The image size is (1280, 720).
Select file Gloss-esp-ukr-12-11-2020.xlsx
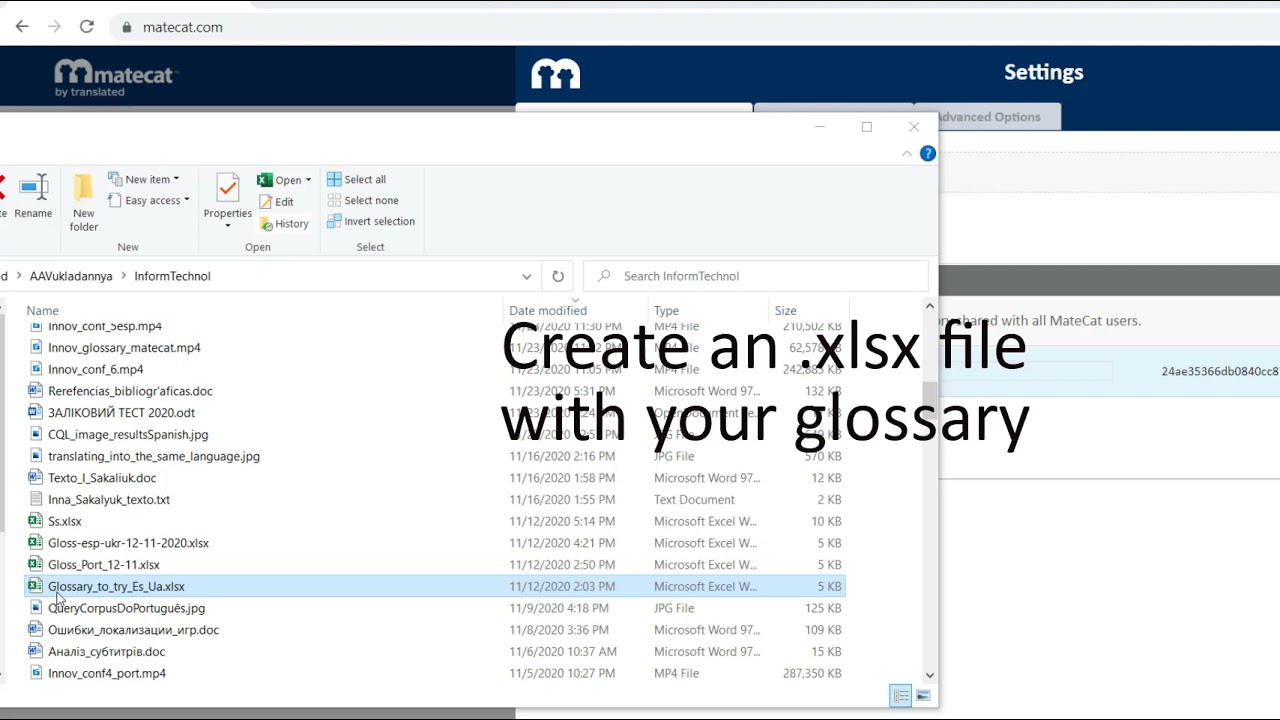click(x=128, y=543)
